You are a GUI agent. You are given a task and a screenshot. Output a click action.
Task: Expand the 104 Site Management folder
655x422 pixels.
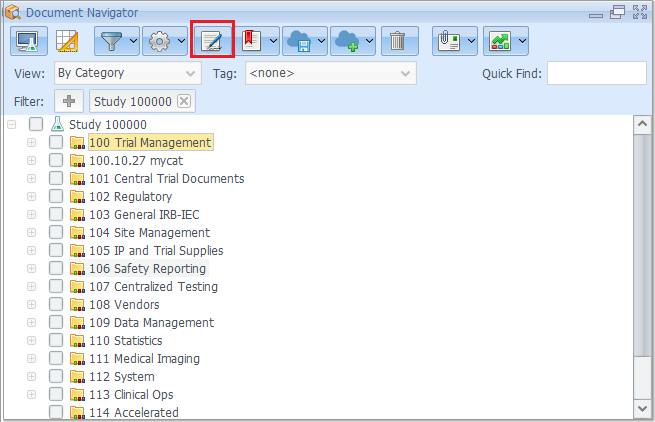tap(31, 232)
